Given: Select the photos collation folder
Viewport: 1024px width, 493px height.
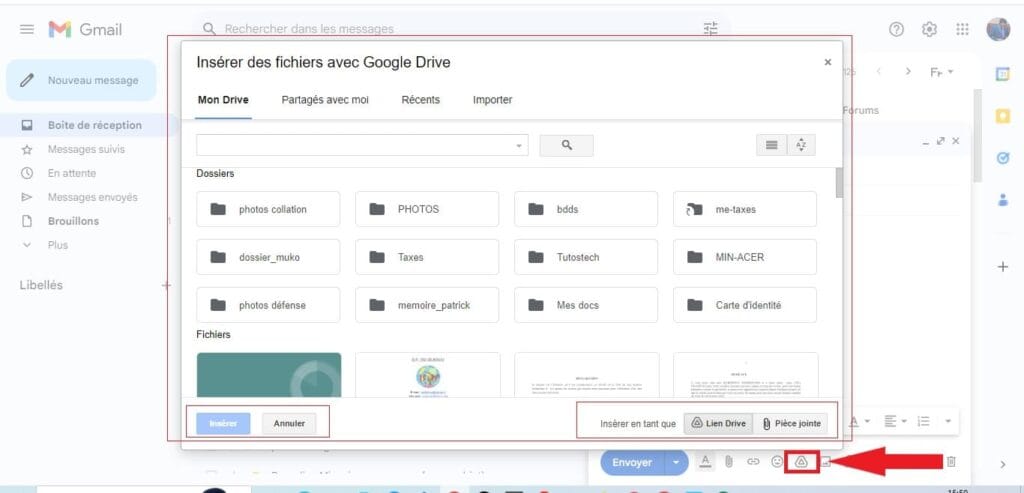Looking at the screenshot, I should (x=268, y=209).
